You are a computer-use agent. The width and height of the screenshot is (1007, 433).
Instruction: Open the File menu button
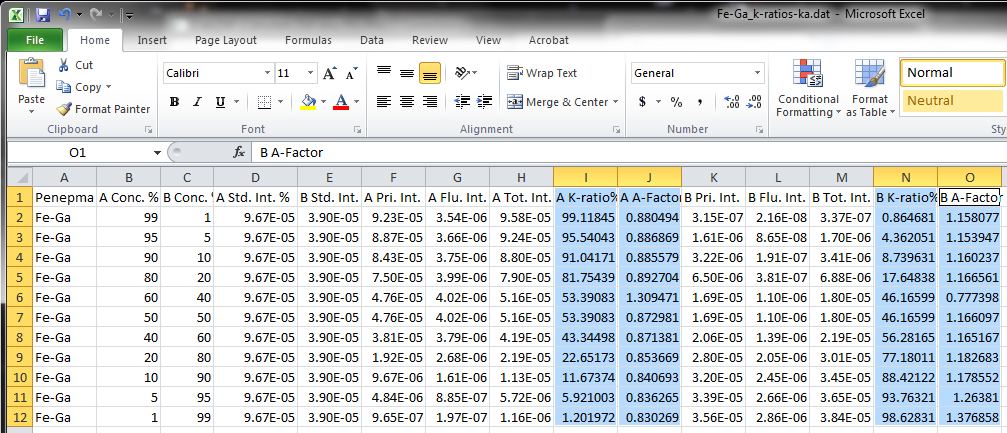[34, 40]
